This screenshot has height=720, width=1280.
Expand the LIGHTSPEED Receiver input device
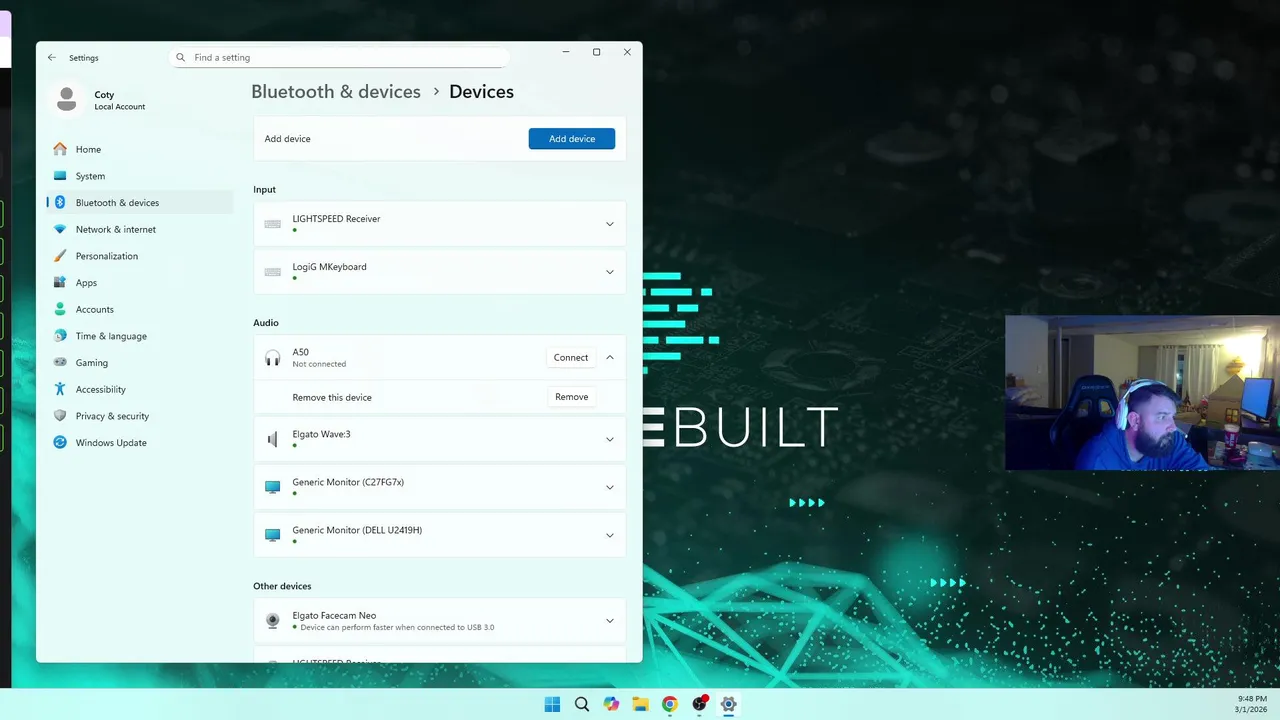[x=610, y=224]
